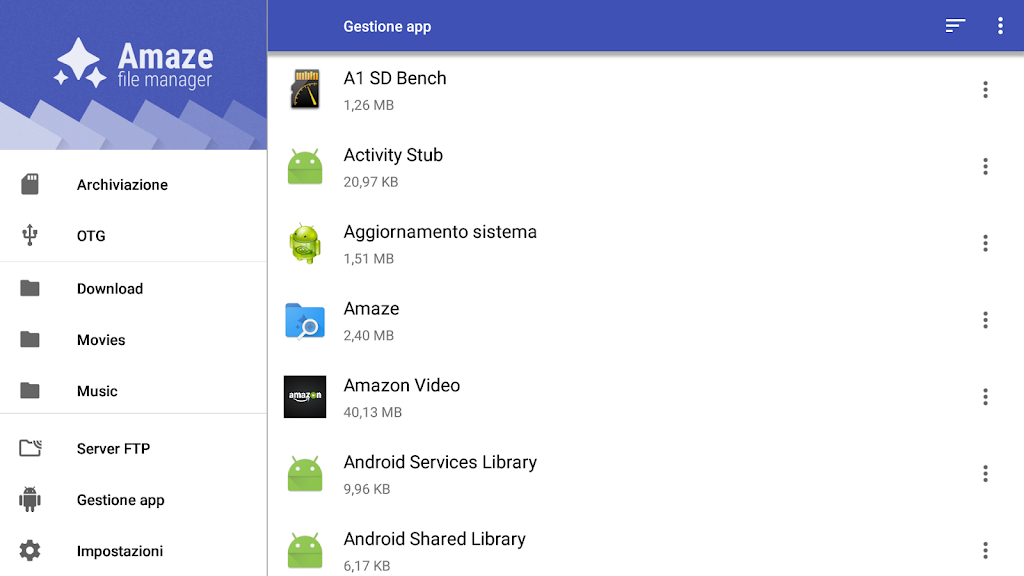The image size is (1024, 576).
Task: Click the Amaze app folder icon
Action: 305,321
